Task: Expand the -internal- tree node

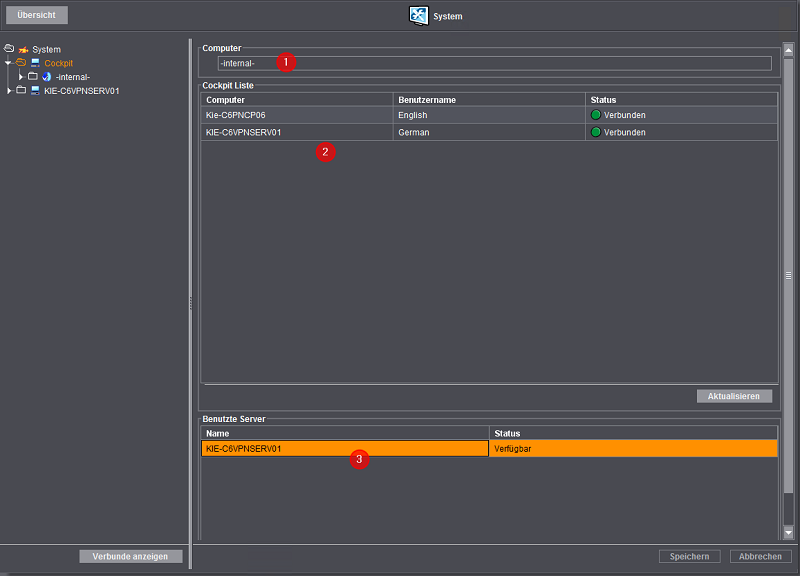Action: click(21, 77)
